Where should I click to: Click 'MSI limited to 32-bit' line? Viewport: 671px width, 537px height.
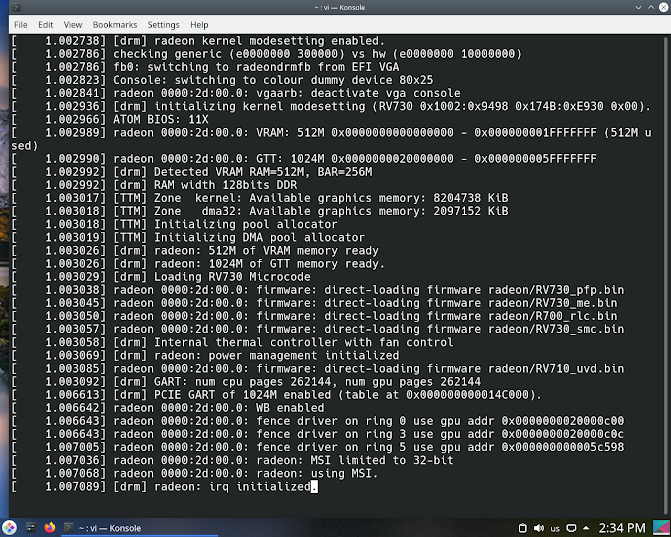pos(283,460)
